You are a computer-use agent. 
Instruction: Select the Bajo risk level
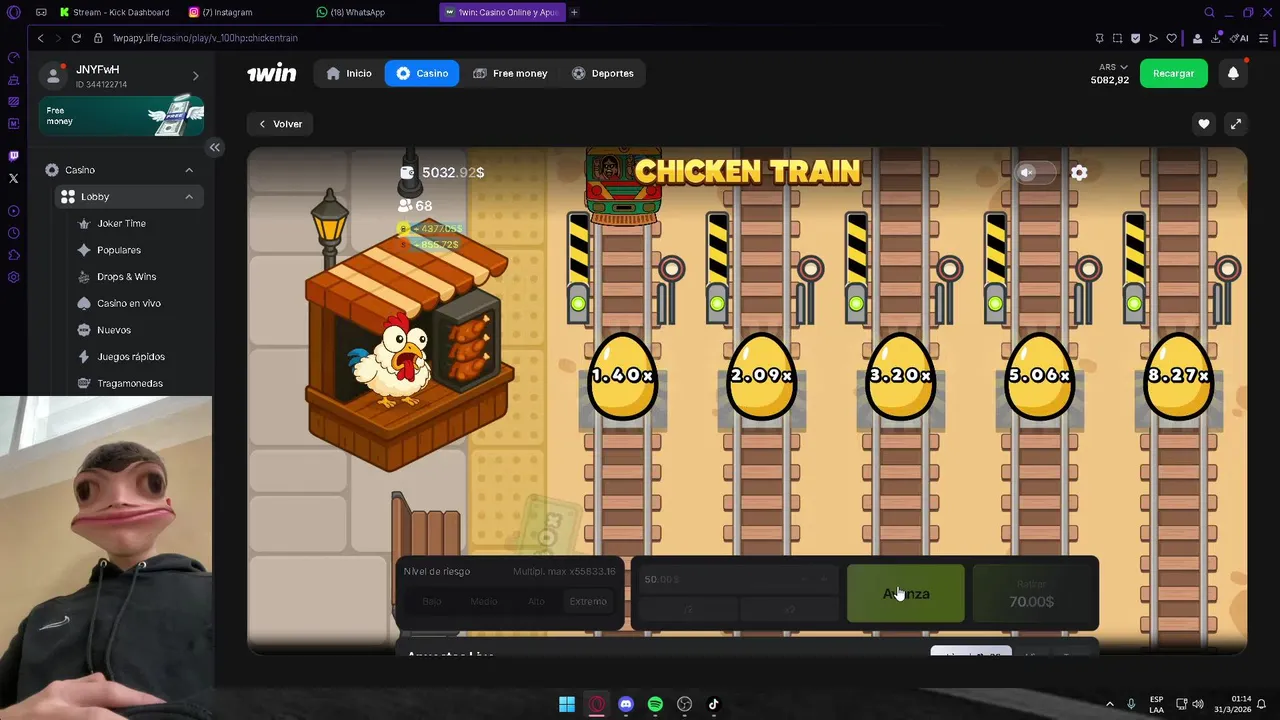tap(432, 601)
